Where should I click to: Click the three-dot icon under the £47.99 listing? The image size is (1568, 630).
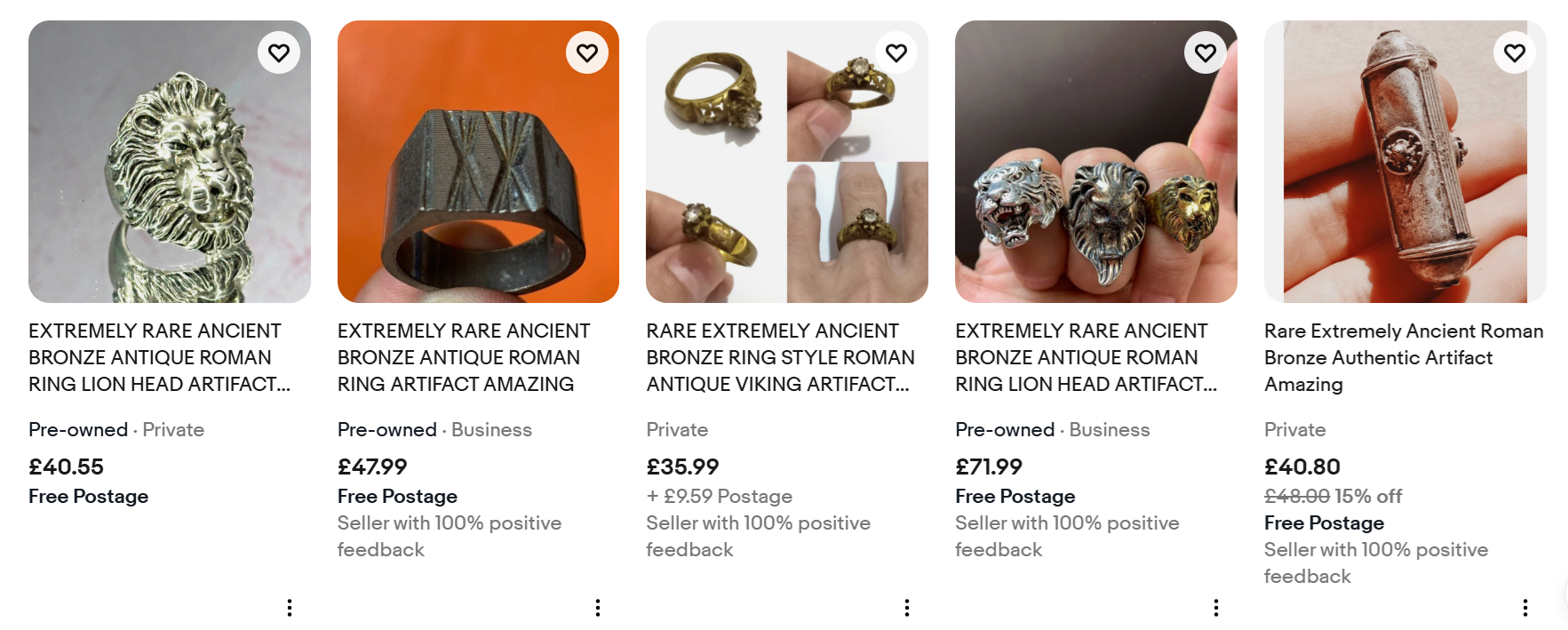coord(597,608)
